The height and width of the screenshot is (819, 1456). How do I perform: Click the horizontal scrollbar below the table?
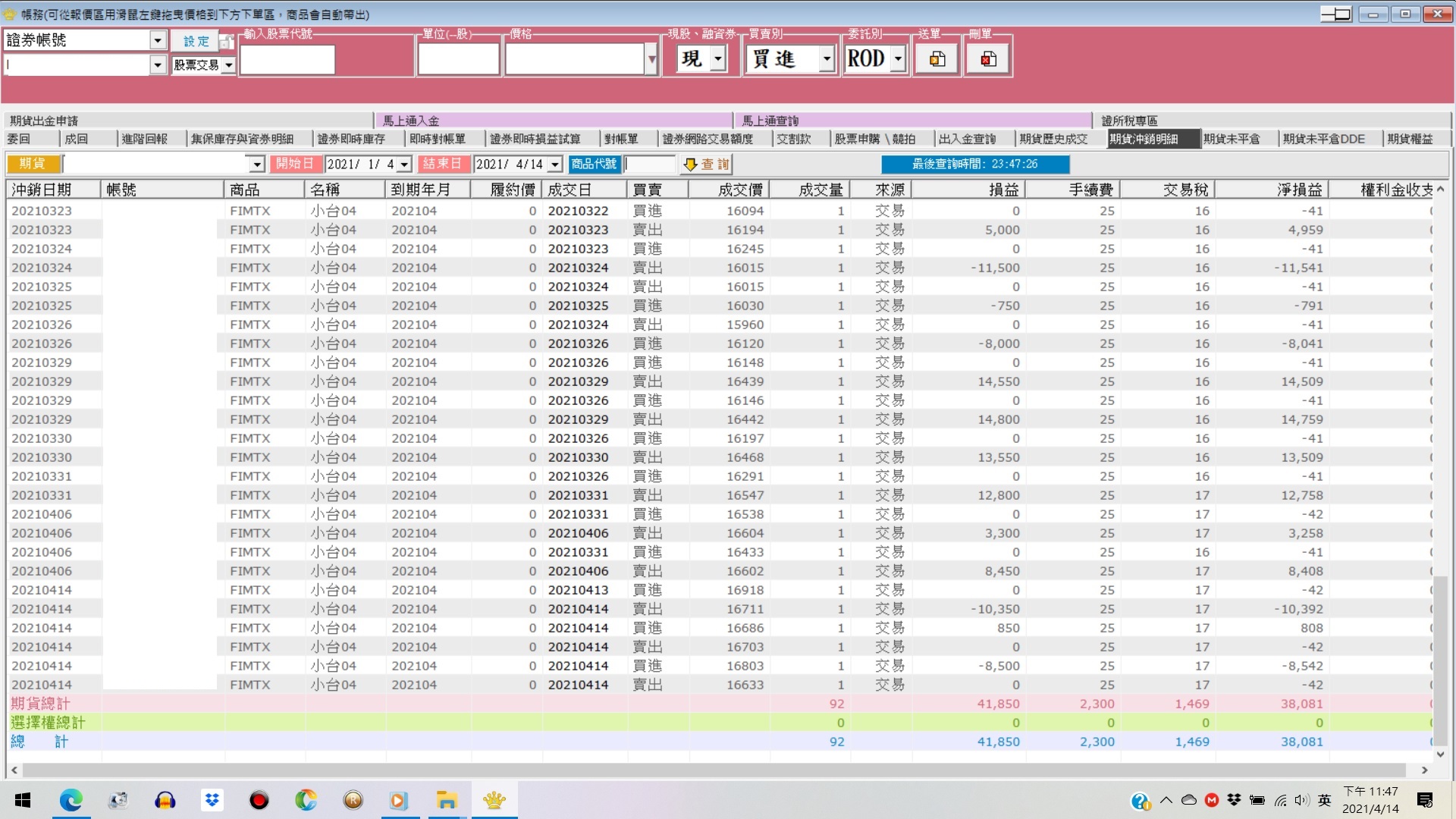pos(714,770)
